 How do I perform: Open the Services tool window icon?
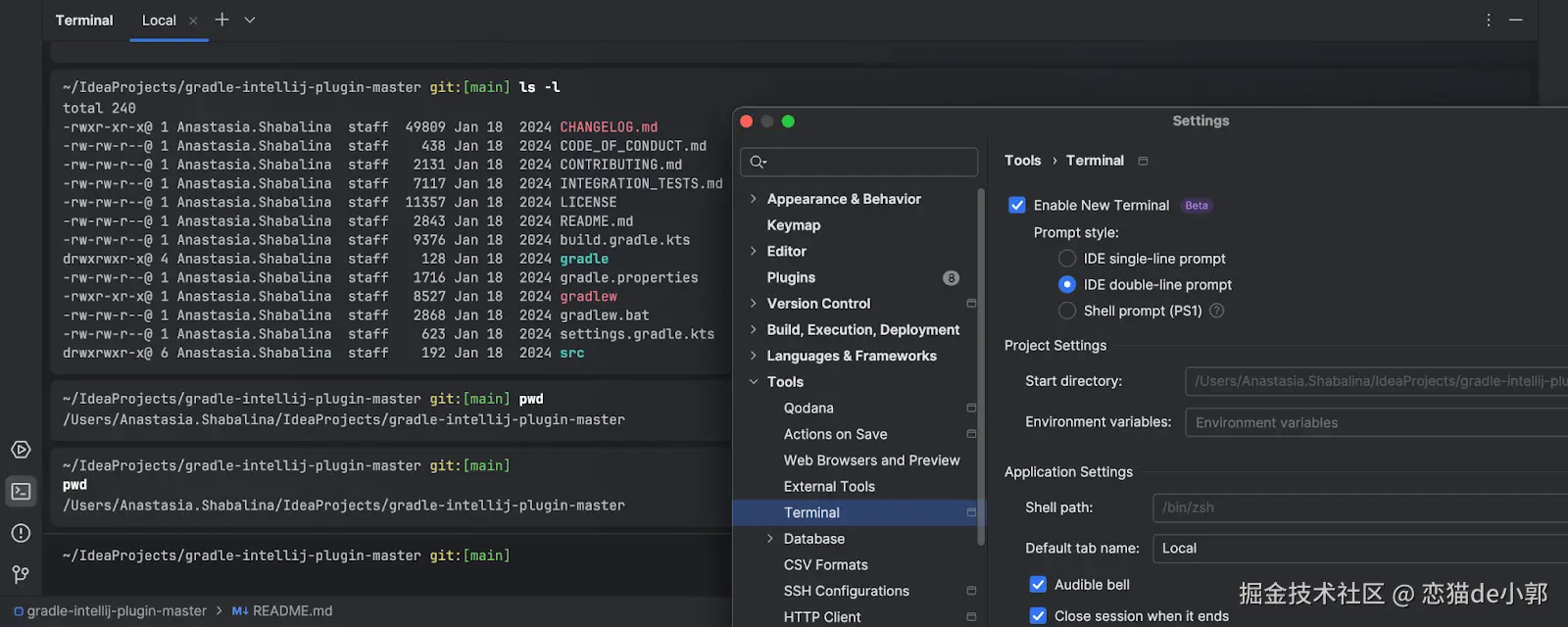(21, 450)
